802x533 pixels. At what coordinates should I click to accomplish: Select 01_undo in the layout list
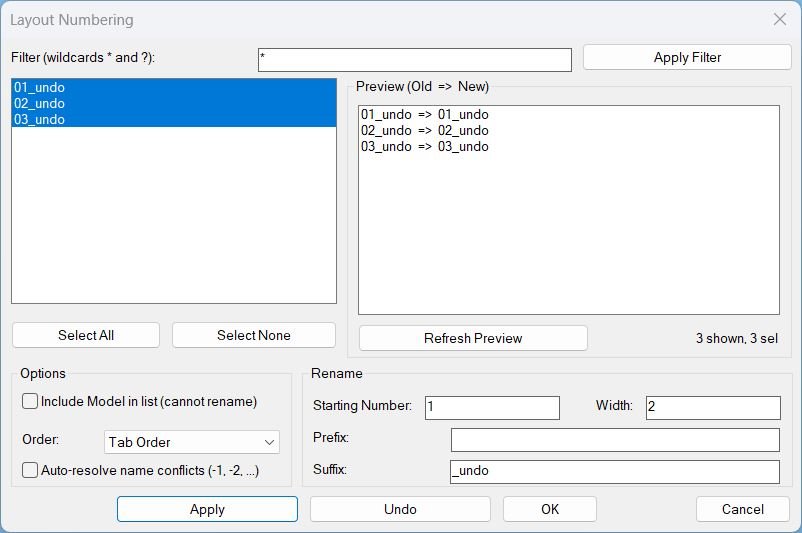pos(40,88)
